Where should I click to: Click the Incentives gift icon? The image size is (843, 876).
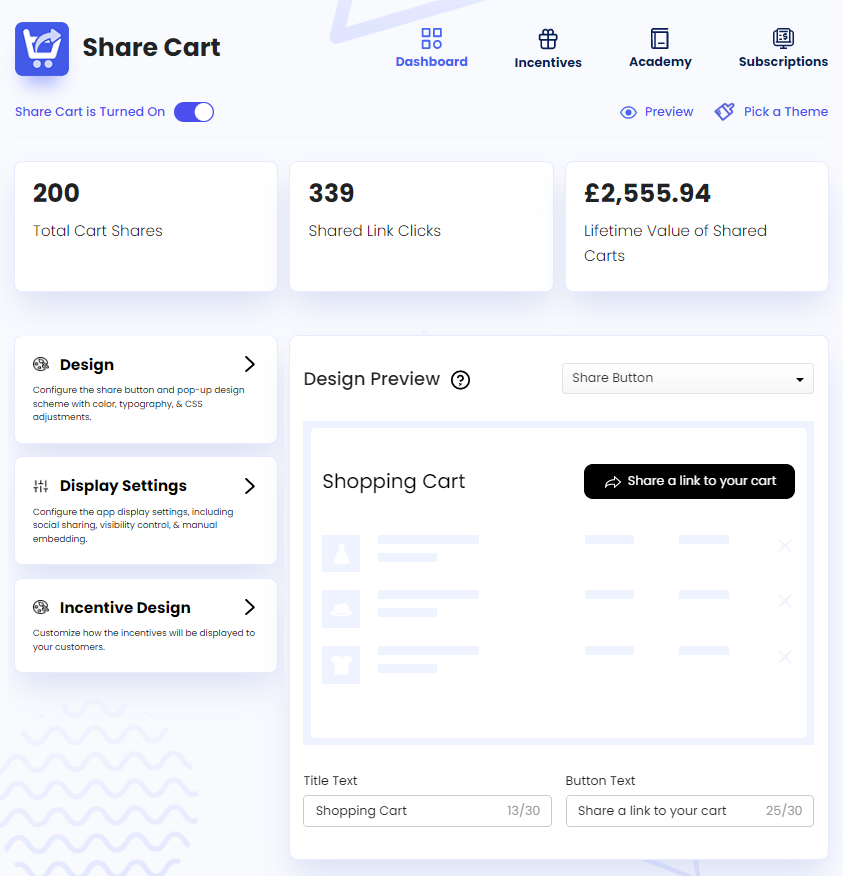pyautogui.click(x=547, y=38)
